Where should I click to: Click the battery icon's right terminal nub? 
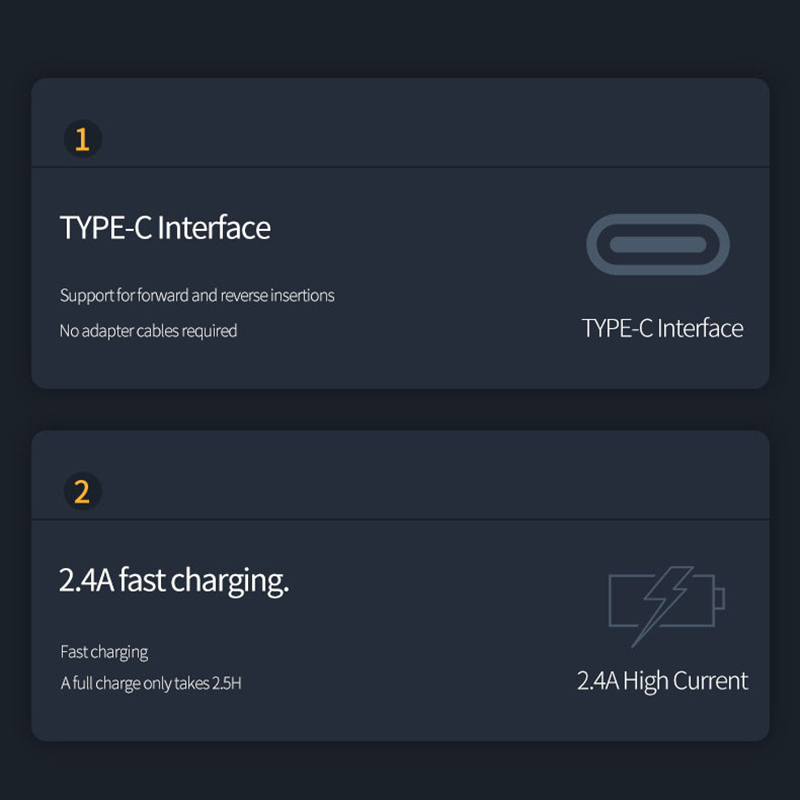(718, 599)
